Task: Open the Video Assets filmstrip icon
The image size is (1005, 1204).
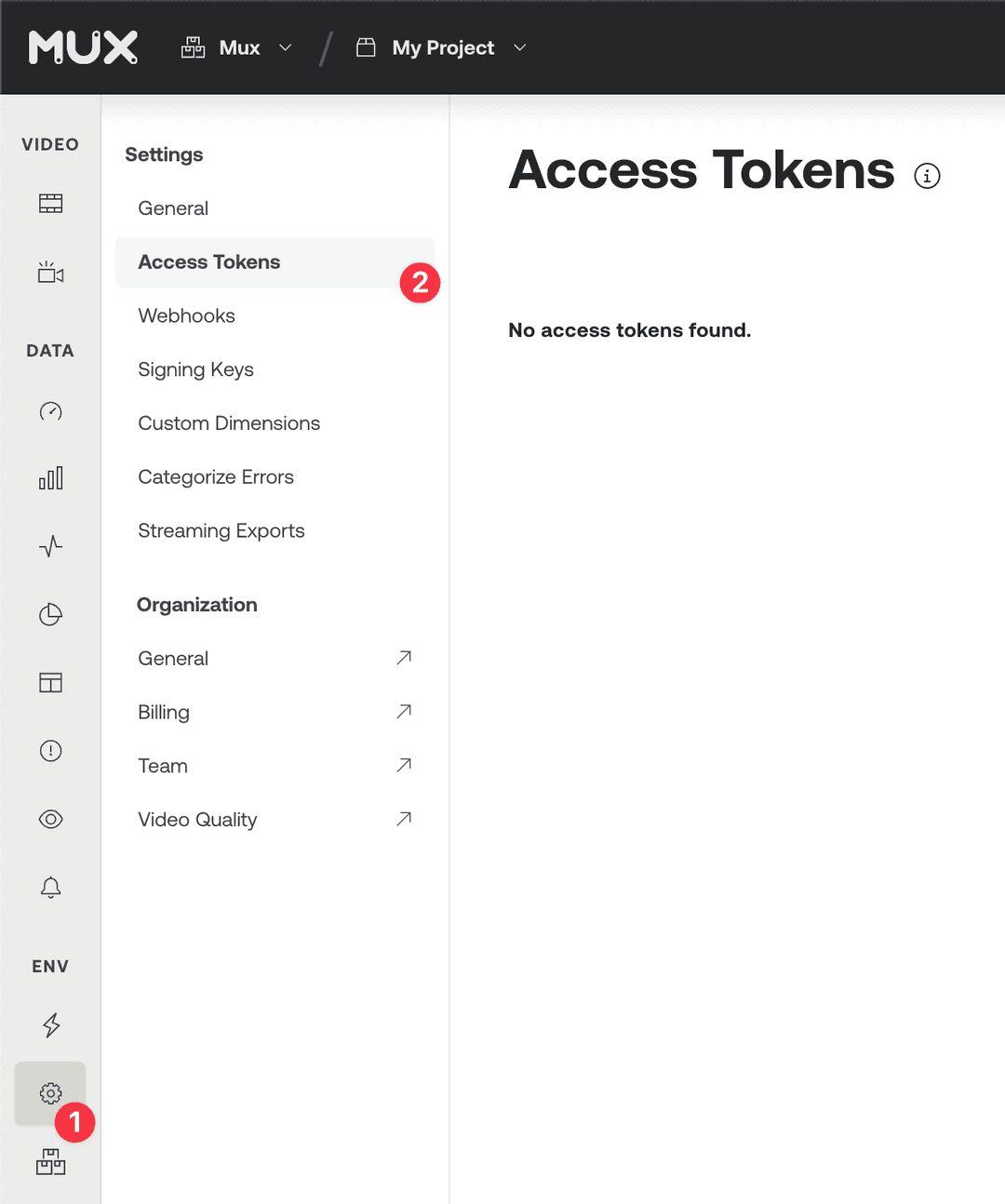Action: coord(50,203)
